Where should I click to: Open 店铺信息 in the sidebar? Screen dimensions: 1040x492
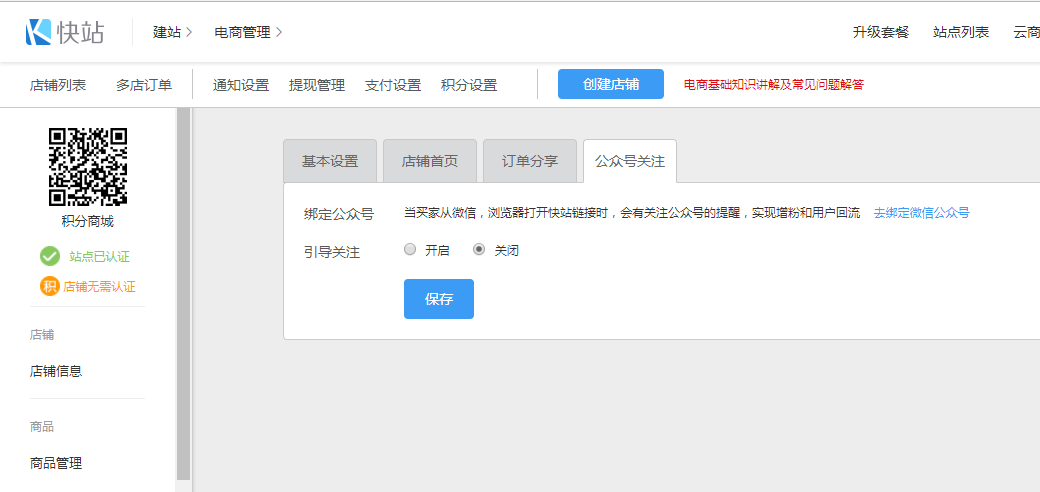(x=56, y=371)
